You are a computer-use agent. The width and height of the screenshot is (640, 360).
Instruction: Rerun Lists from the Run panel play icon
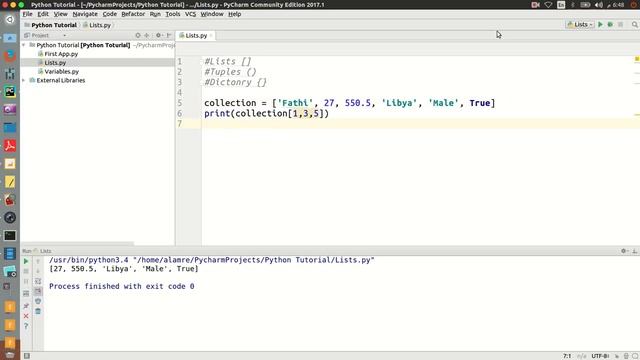[26, 261]
